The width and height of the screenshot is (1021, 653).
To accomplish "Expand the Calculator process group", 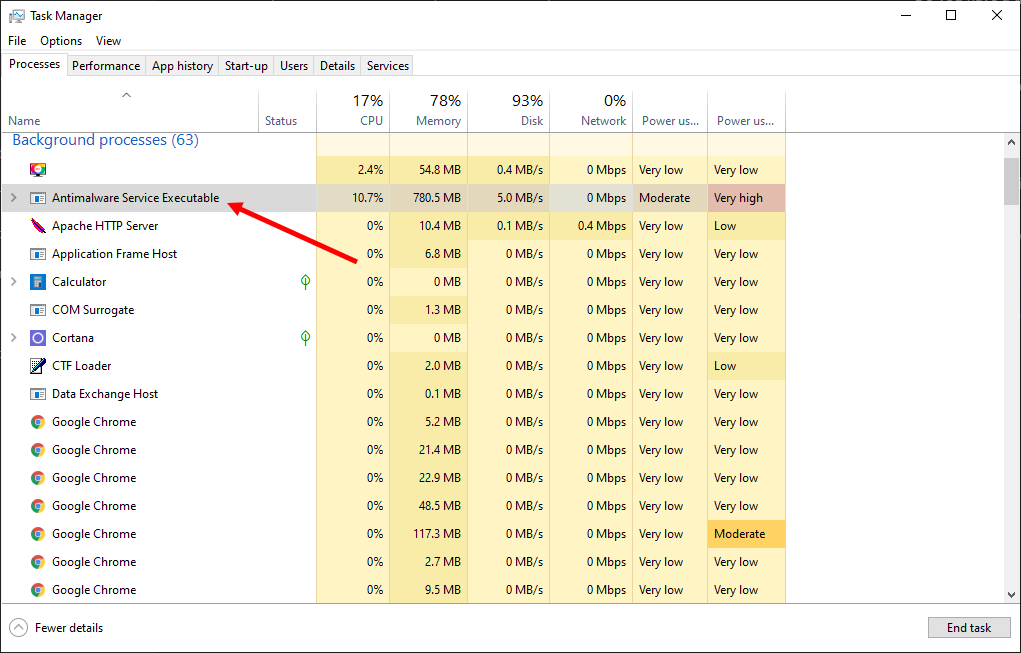I will pyautogui.click(x=14, y=282).
